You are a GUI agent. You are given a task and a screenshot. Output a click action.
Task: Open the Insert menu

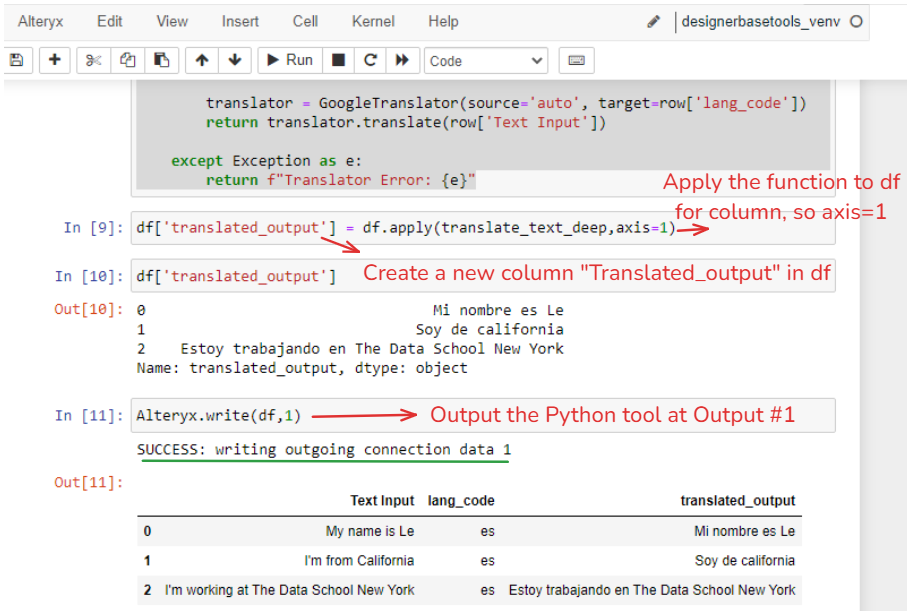[x=240, y=21]
